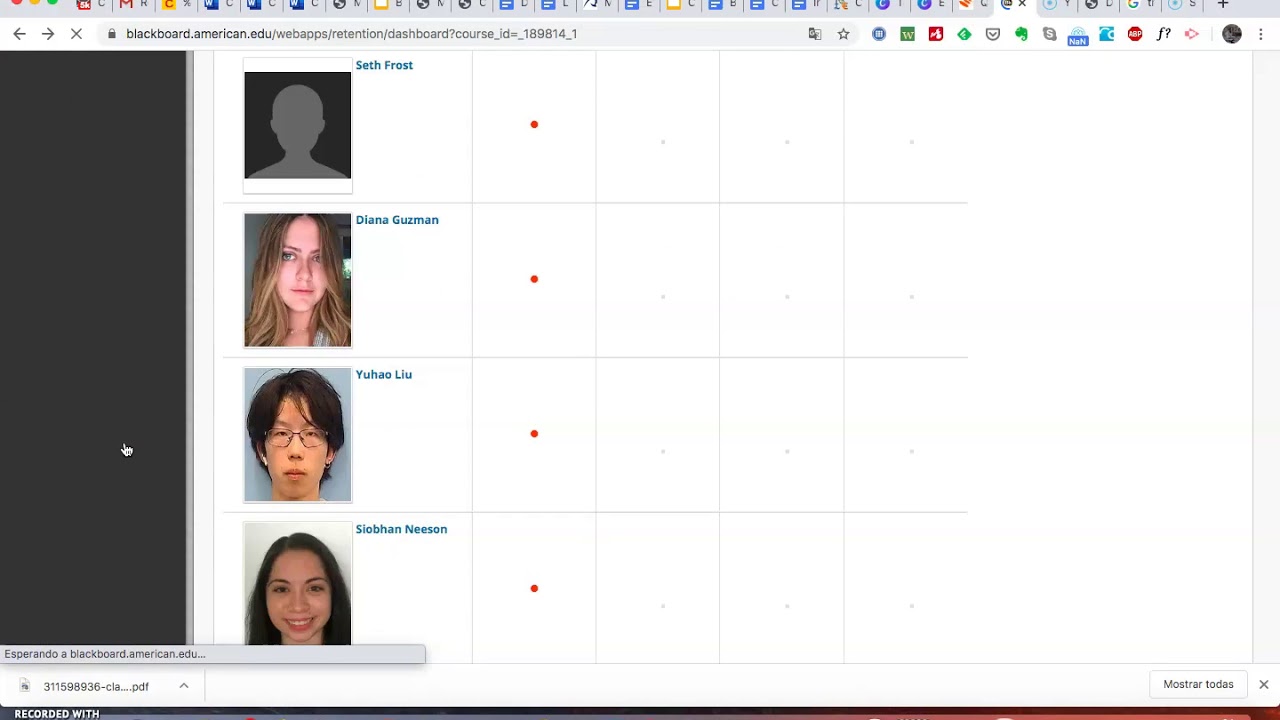
Task: Go back to the previous page
Action: [x=19, y=34]
